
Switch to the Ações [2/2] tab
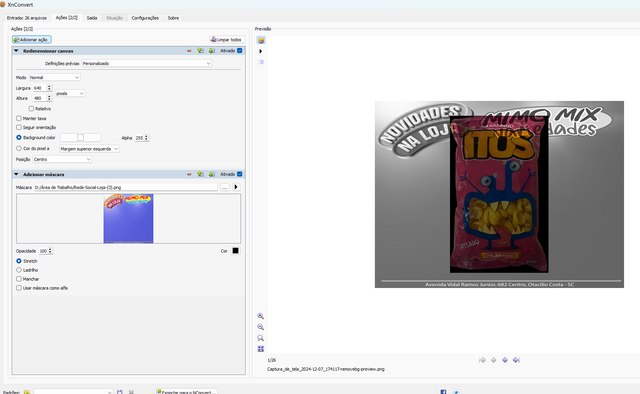coord(67,18)
